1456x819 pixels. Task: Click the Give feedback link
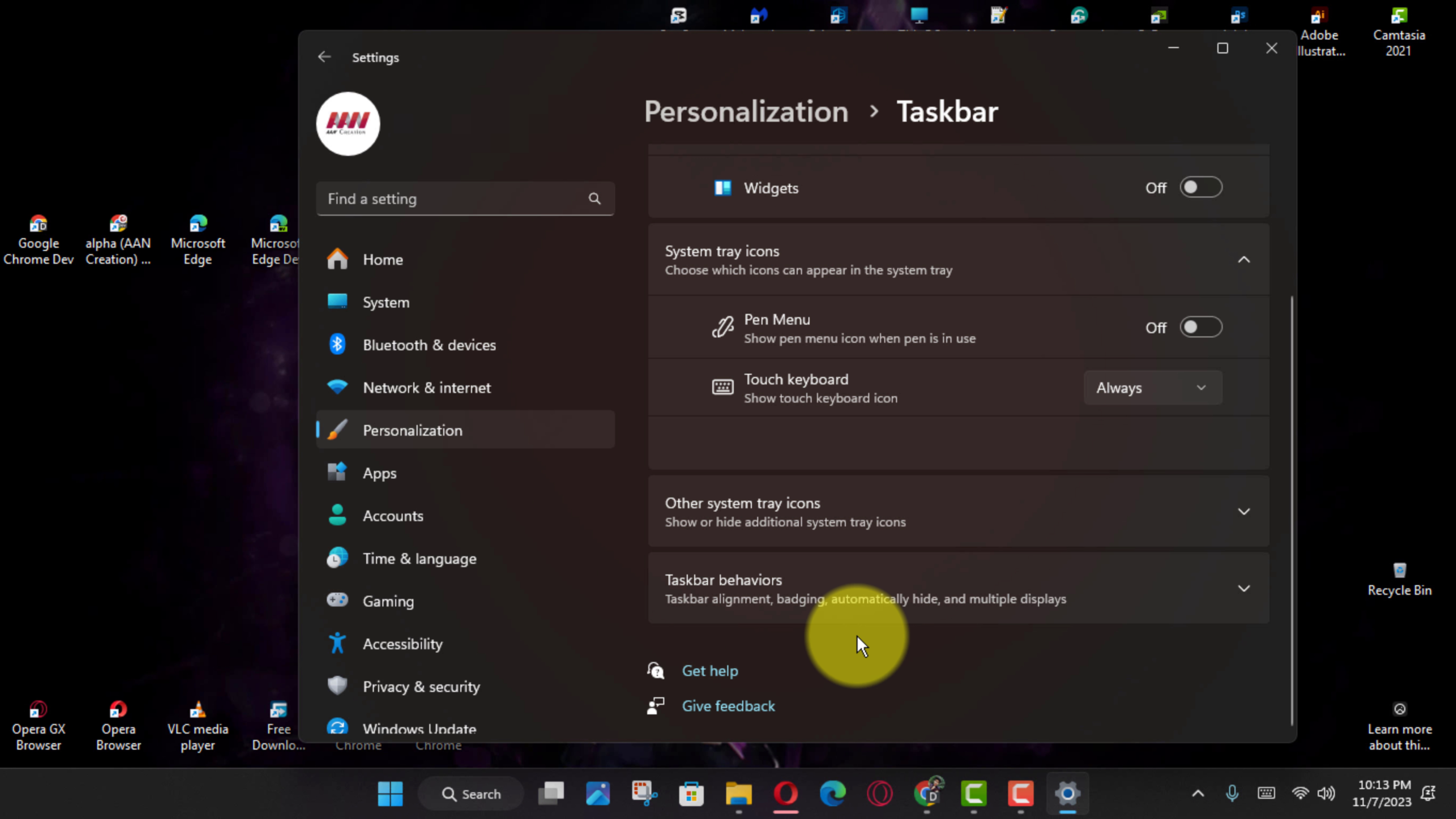[x=728, y=706]
